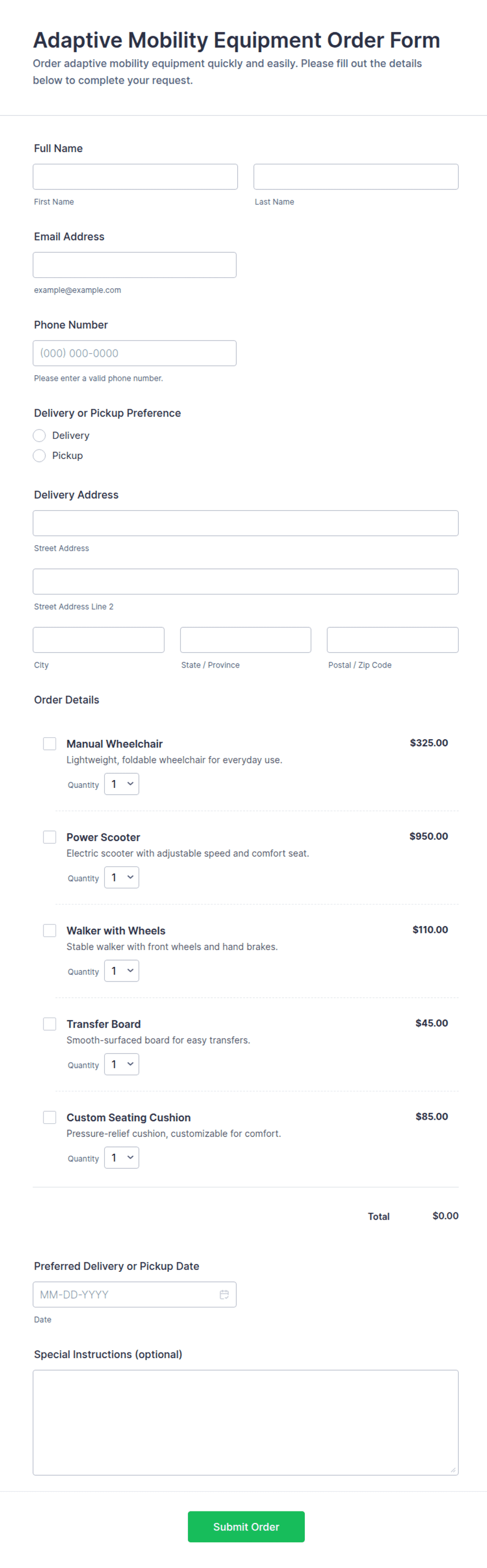The image size is (487, 1568).
Task: Expand Power Scooter quantity dropdown
Action: click(122, 877)
